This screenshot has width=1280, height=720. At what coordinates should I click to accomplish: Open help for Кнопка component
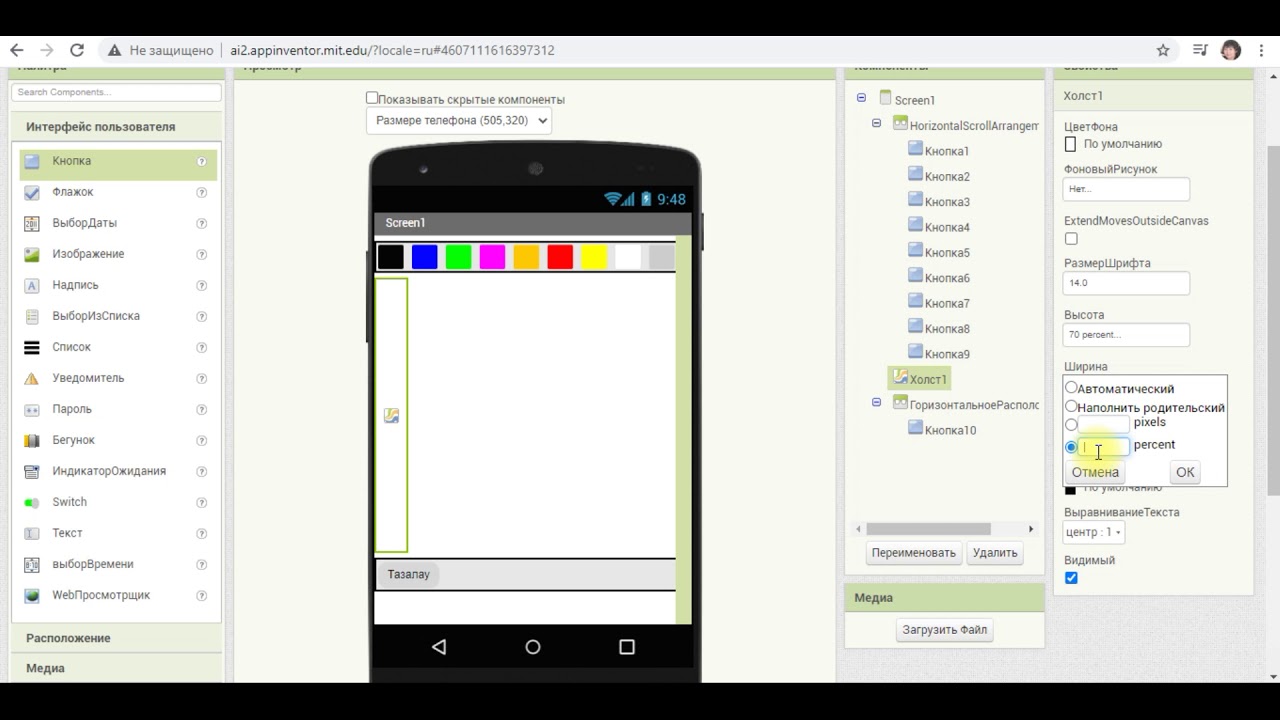tap(202, 161)
